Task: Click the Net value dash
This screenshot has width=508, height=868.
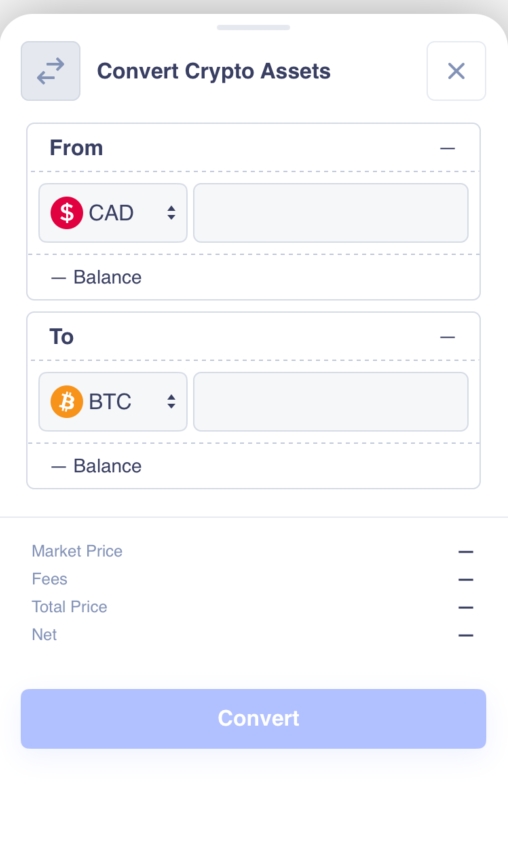Action: pyautogui.click(x=466, y=635)
